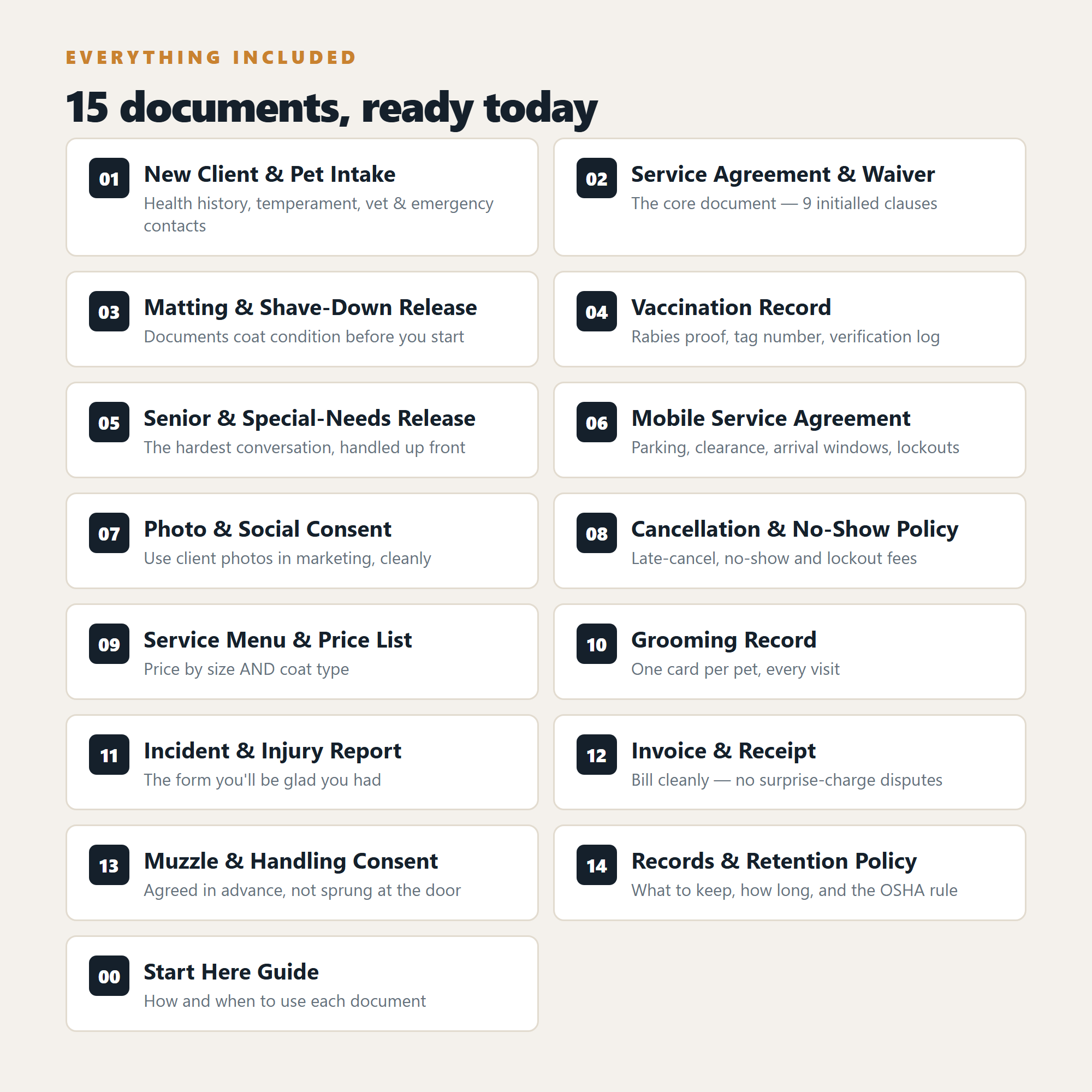
Task: Click the 06 number badge
Action: [596, 422]
